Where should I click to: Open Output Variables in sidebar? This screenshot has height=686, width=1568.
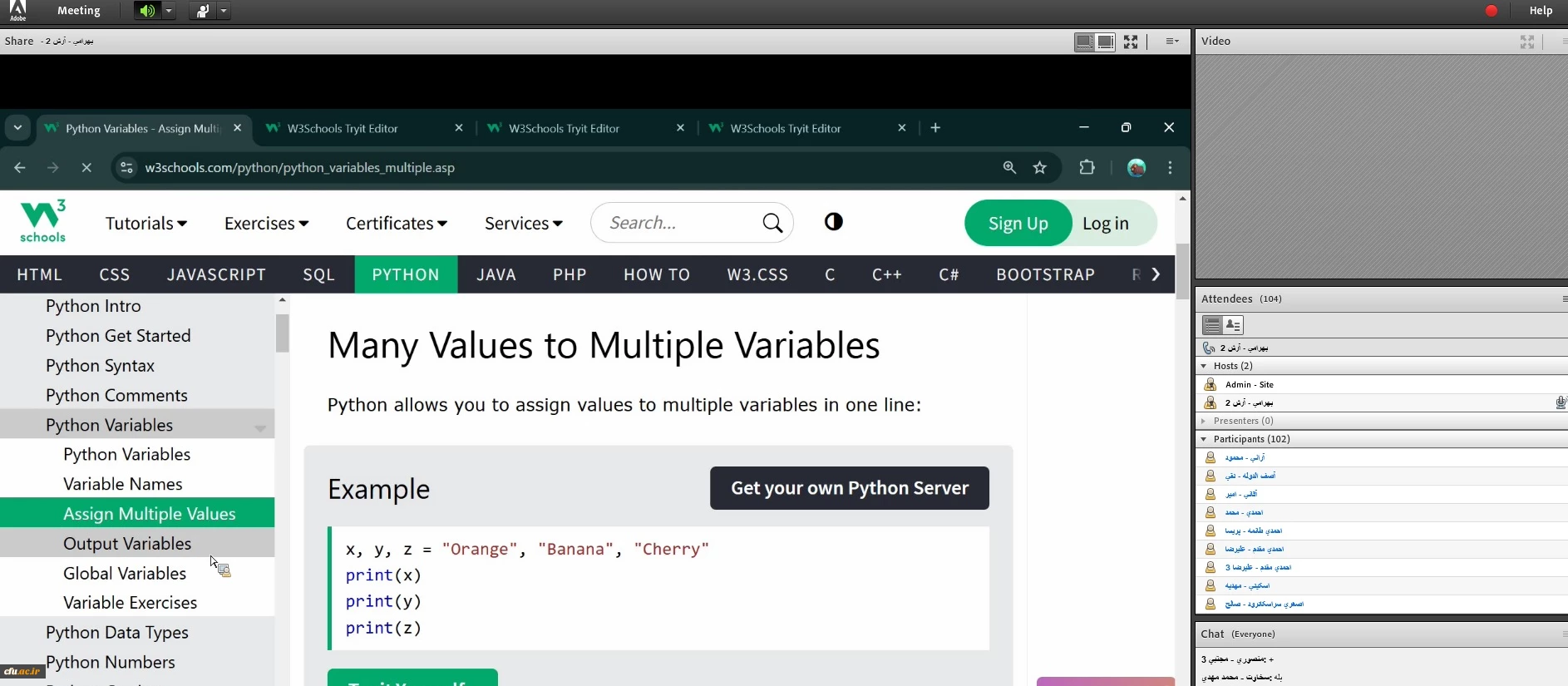pos(127,544)
